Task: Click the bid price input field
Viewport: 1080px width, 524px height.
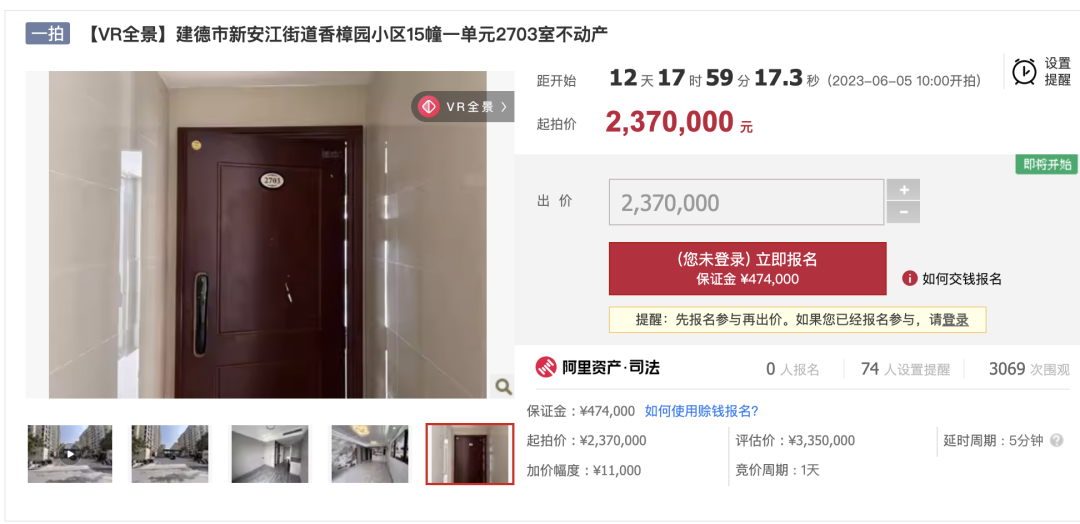Action: coord(746,202)
